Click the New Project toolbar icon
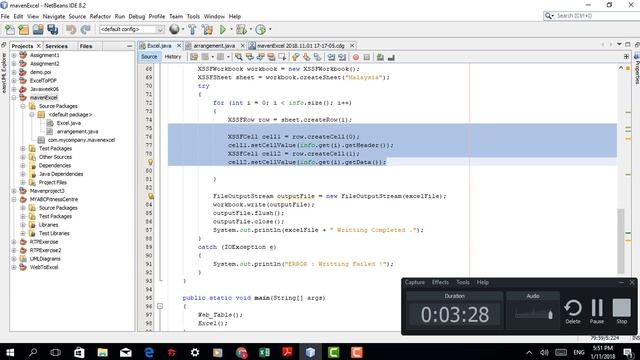Viewport: 640px width, 360px height. pos(24,29)
